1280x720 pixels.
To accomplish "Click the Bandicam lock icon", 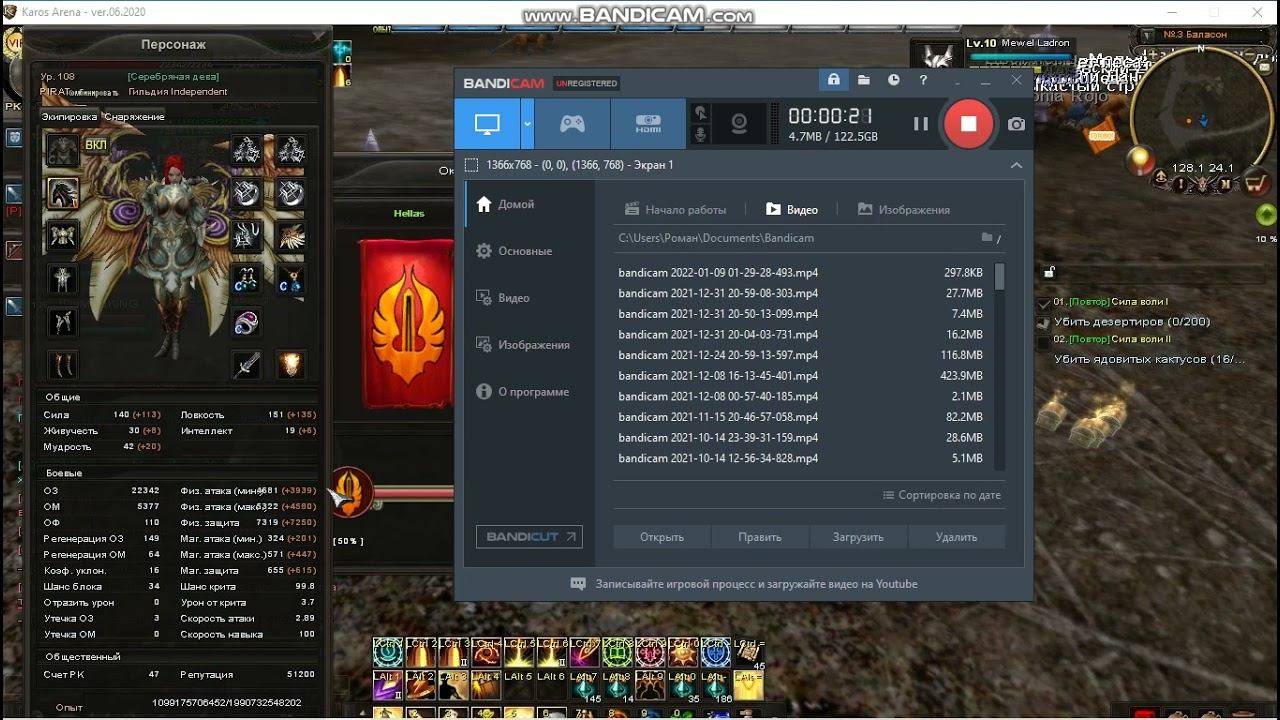I will (833, 80).
